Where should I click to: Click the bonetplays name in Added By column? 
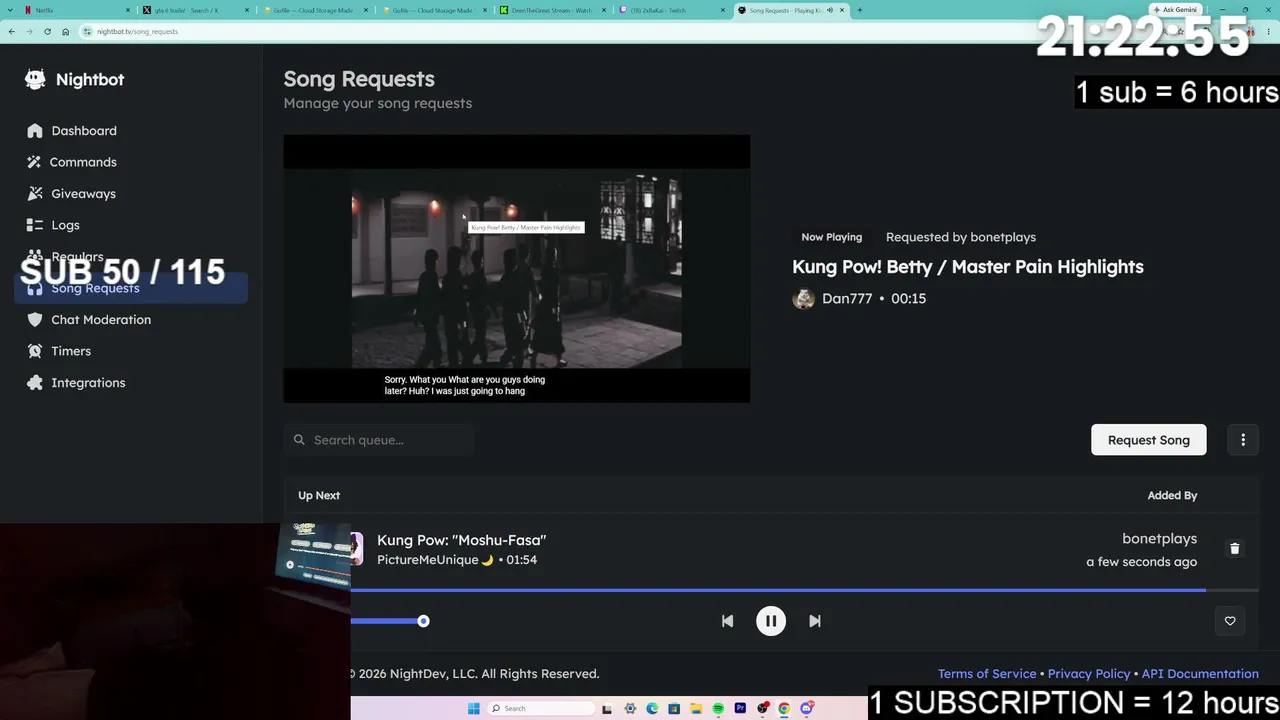point(1159,539)
